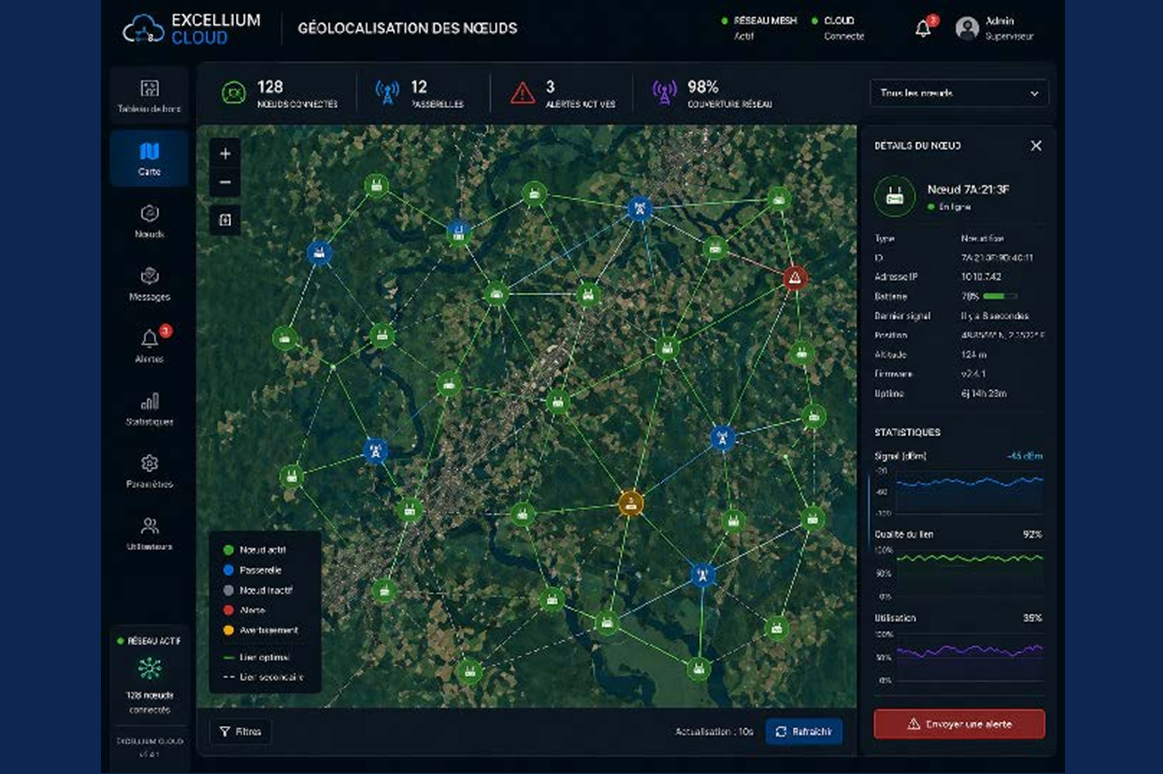
Task: Click the "Passerelle" legend entry
Action: pos(252,570)
